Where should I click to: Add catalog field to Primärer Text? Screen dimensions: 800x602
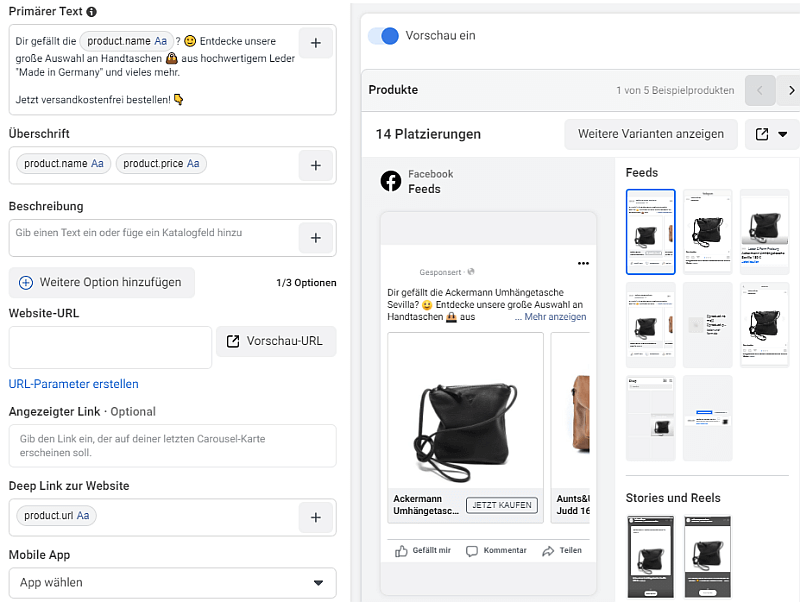[316, 43]
